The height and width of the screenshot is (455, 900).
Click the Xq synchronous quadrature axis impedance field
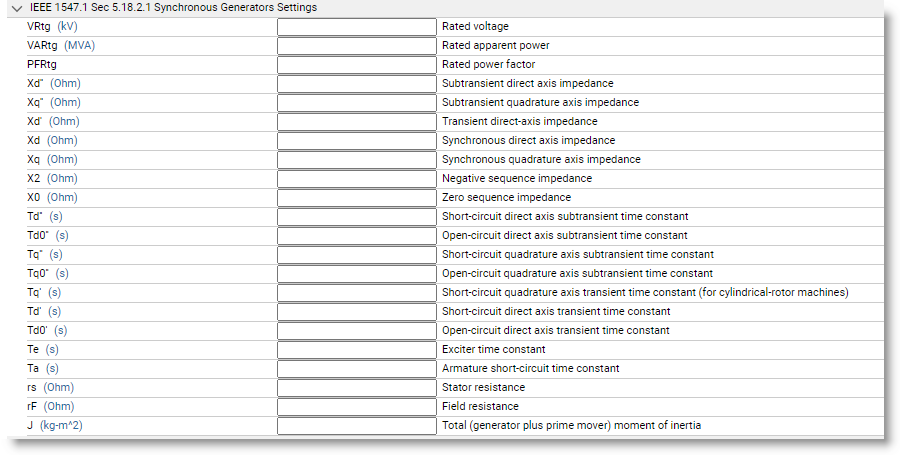(356, 160)
